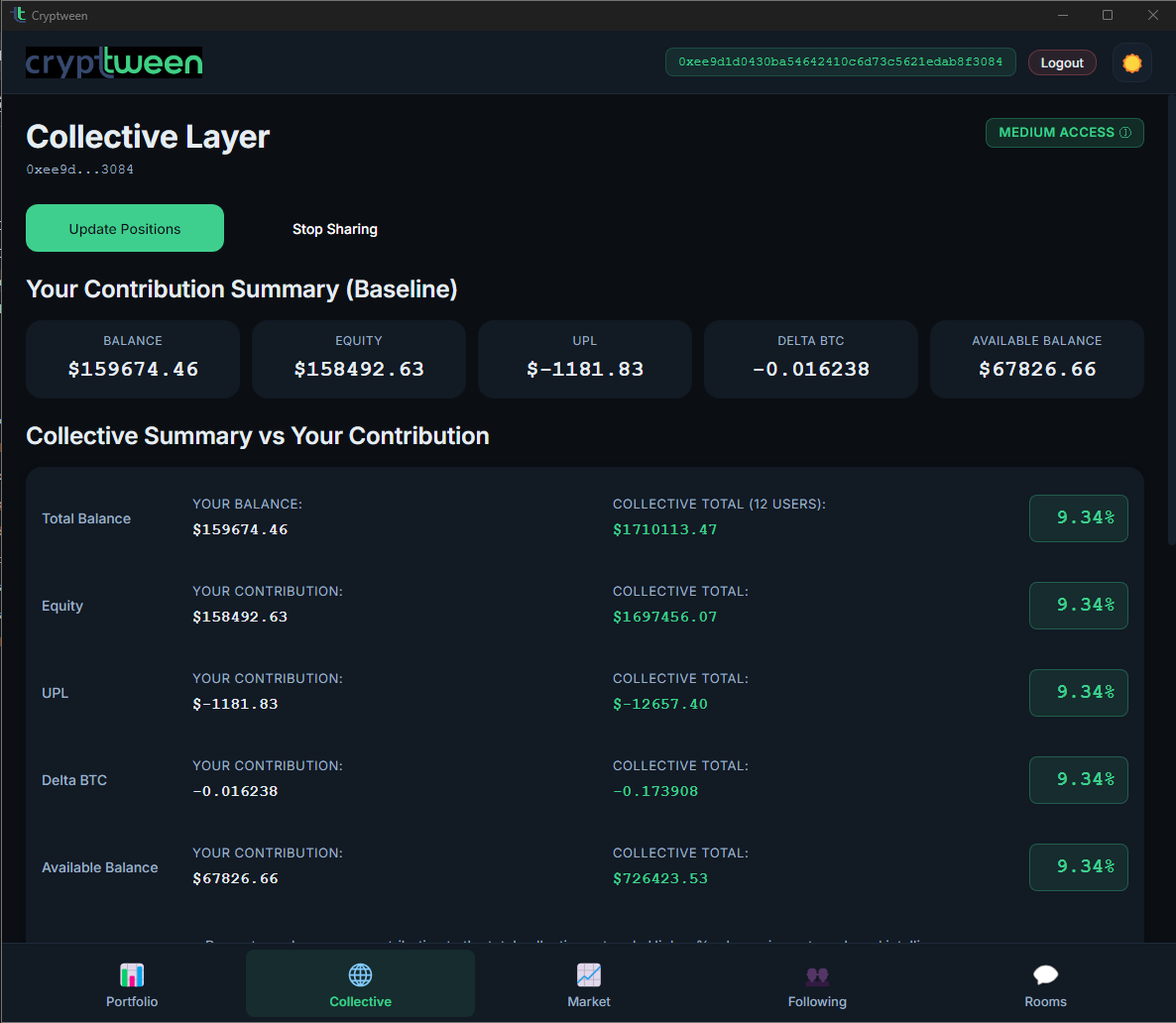
Task: Click collective UPL total $-12657.40
Action: click(660, 704)
